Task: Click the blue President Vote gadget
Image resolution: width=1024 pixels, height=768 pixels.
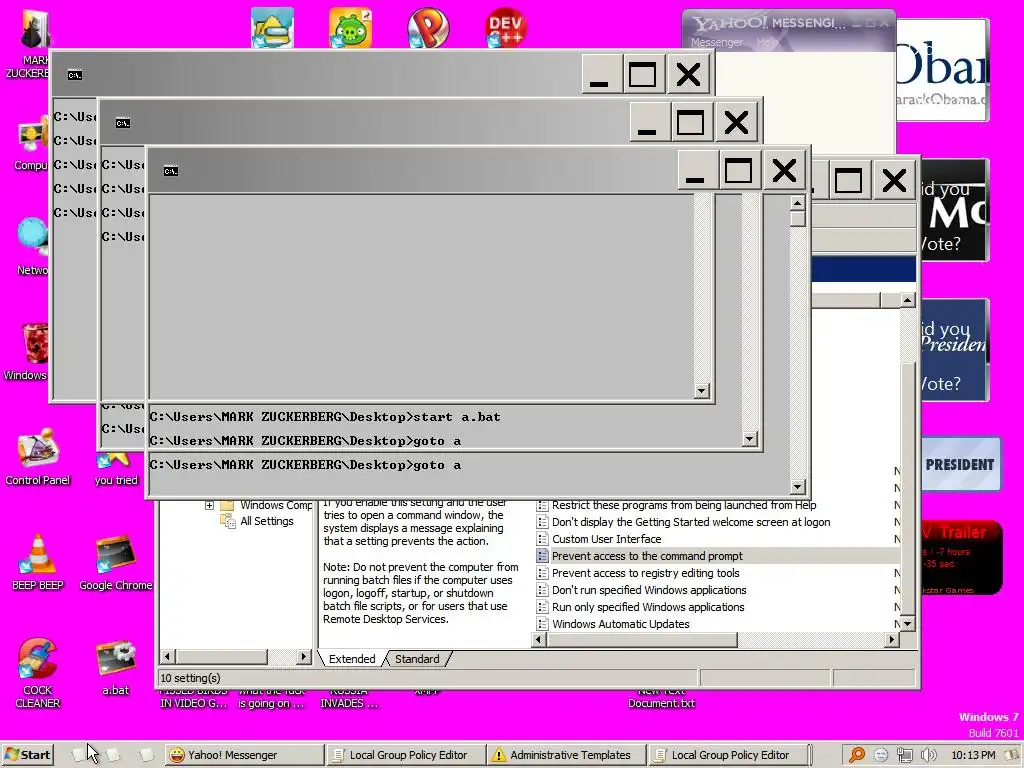Action: tap(954, 350)
